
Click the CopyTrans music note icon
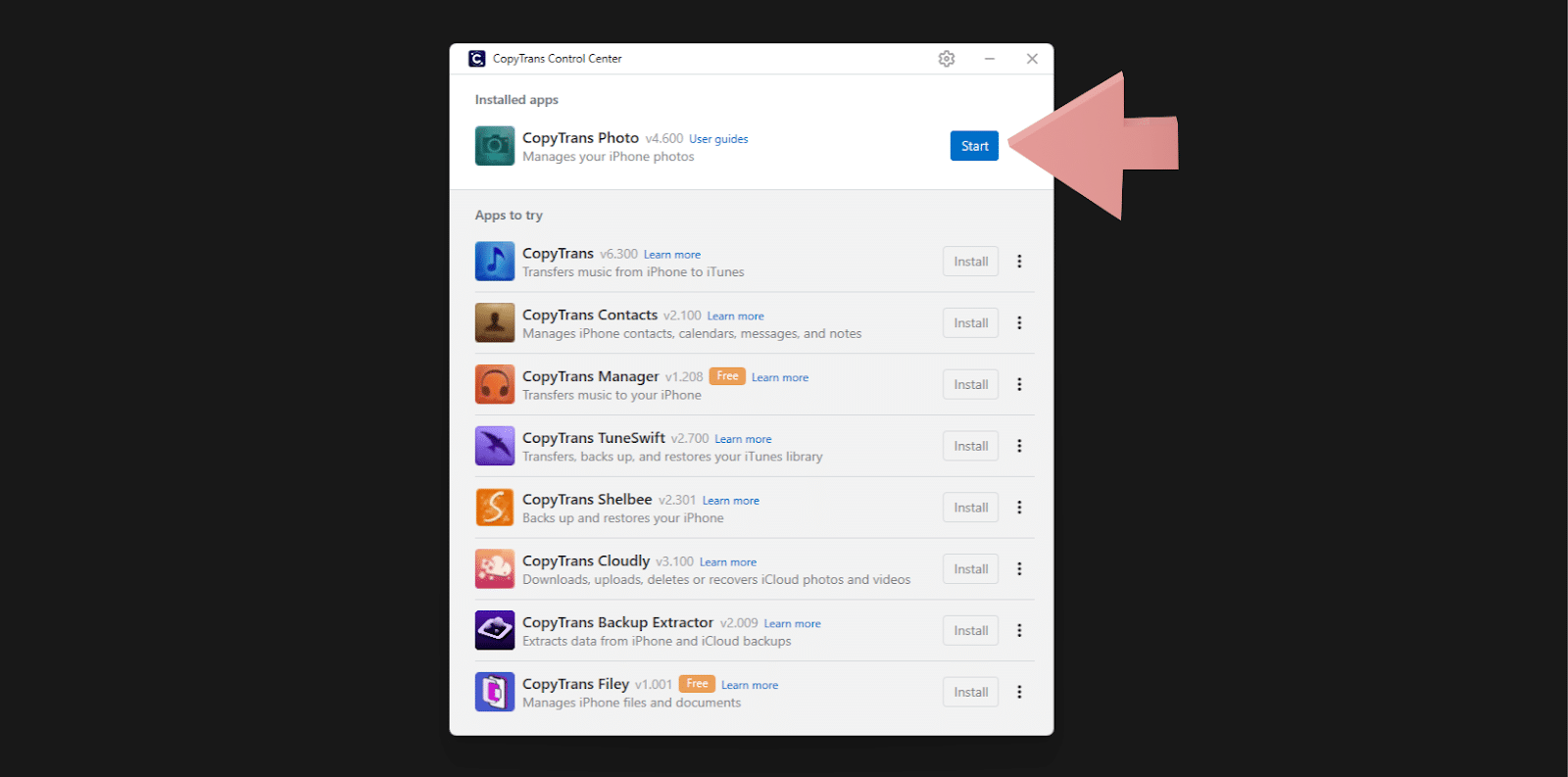pyautogui.click(x=495, y=262)
